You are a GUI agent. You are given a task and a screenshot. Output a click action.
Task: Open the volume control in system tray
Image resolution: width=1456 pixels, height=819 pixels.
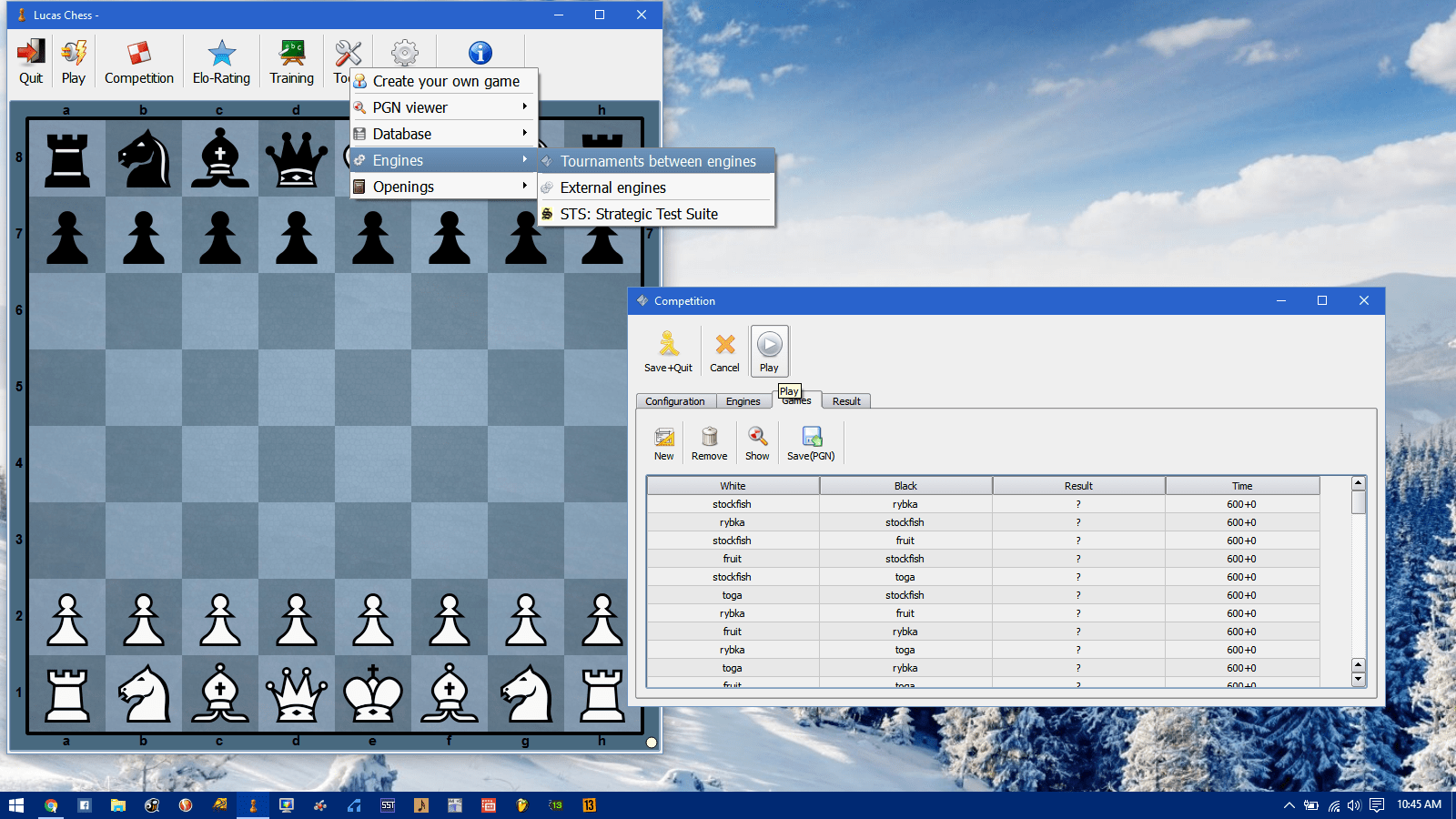[x=1354, y=805]
